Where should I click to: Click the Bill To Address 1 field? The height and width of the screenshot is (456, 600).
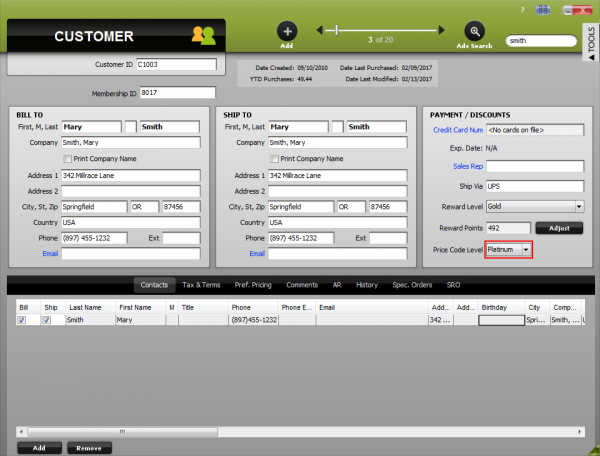point(131,176)
